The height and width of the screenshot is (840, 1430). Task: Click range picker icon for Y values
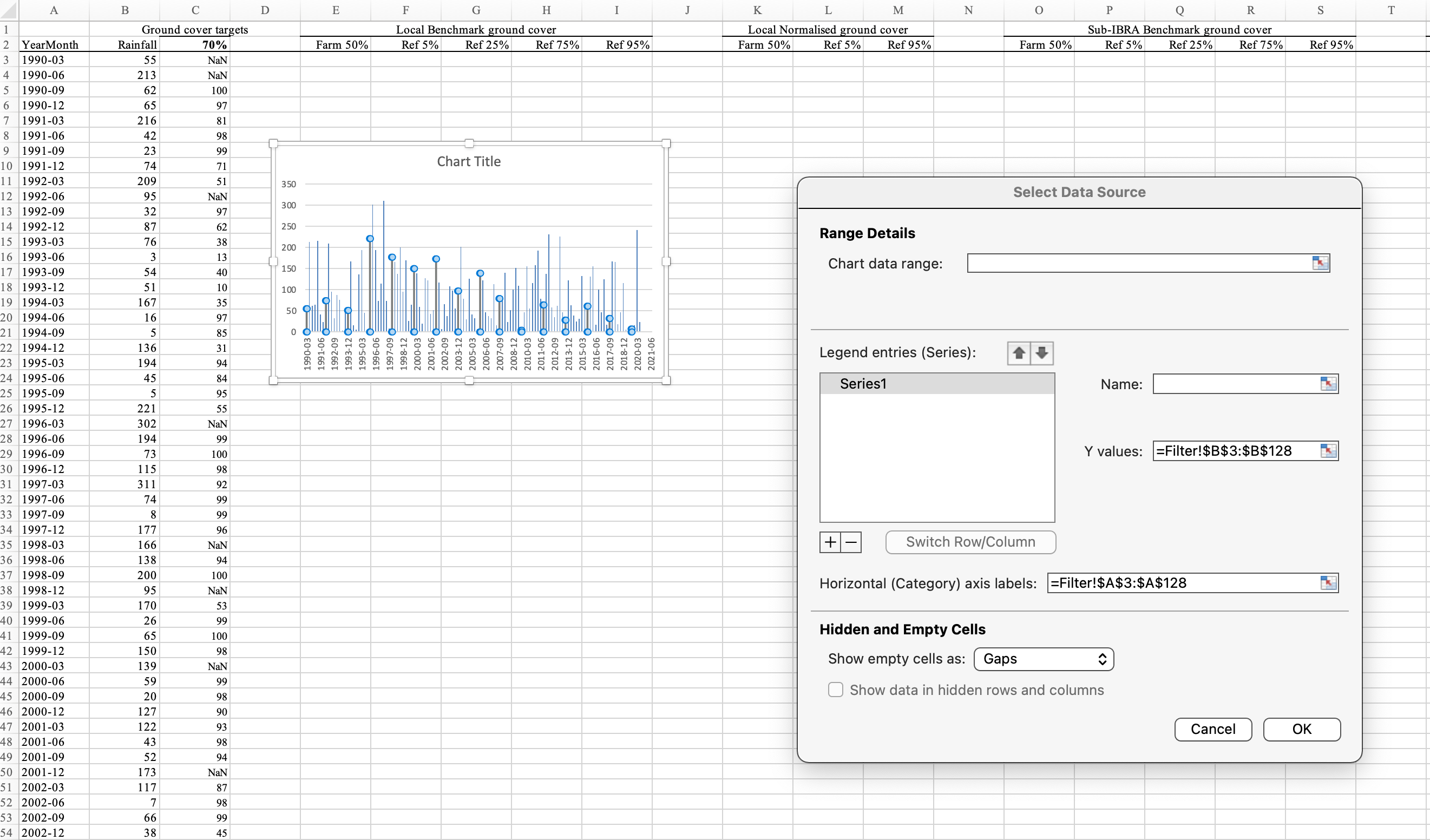tap(1328, 451)
